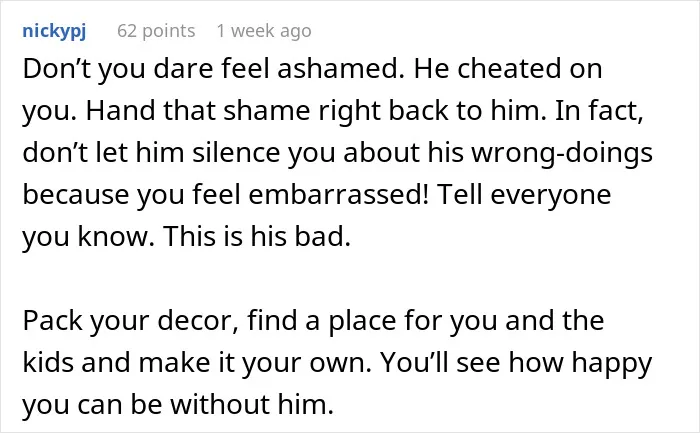Click the phrase you can be without him.
Viewport: 700px width, 433px height.
click(178, 404)
